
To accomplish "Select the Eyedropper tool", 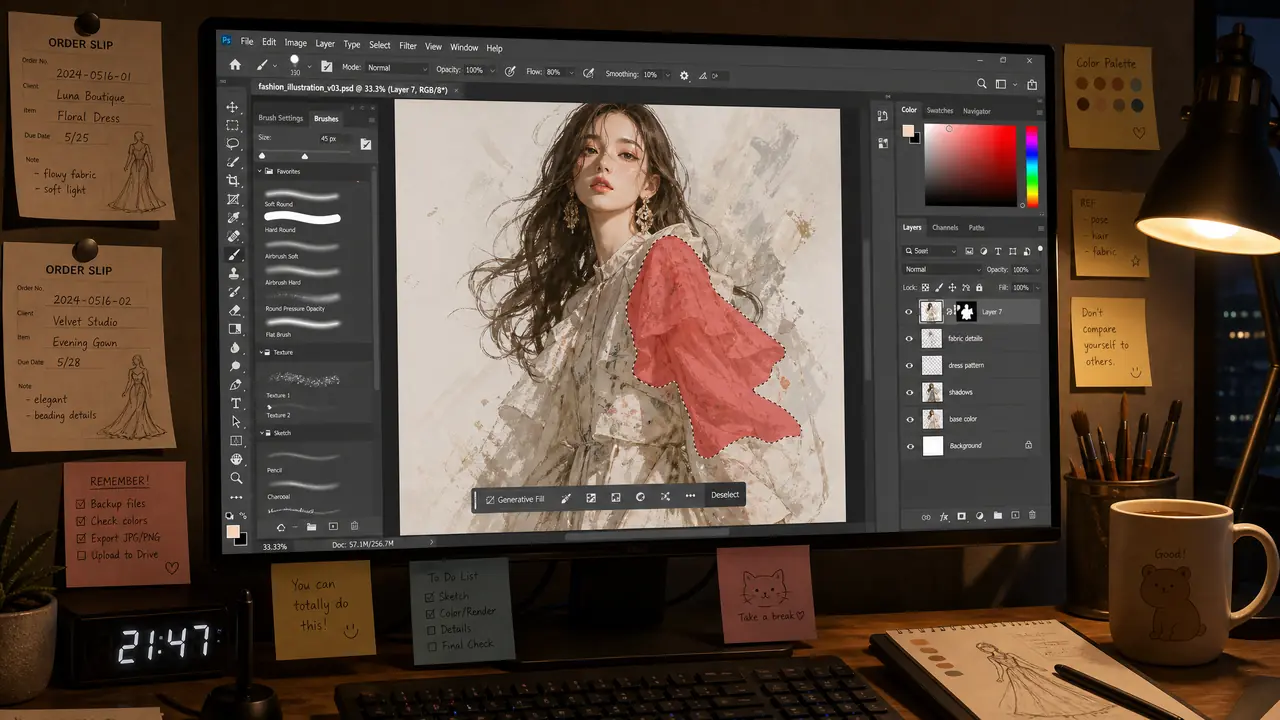I will pyautogui.click(x=234, y=218).
